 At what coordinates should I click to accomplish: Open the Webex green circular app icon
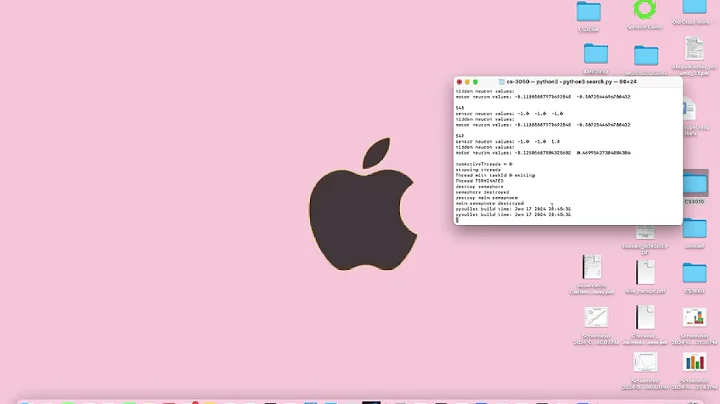pos(644,10)
